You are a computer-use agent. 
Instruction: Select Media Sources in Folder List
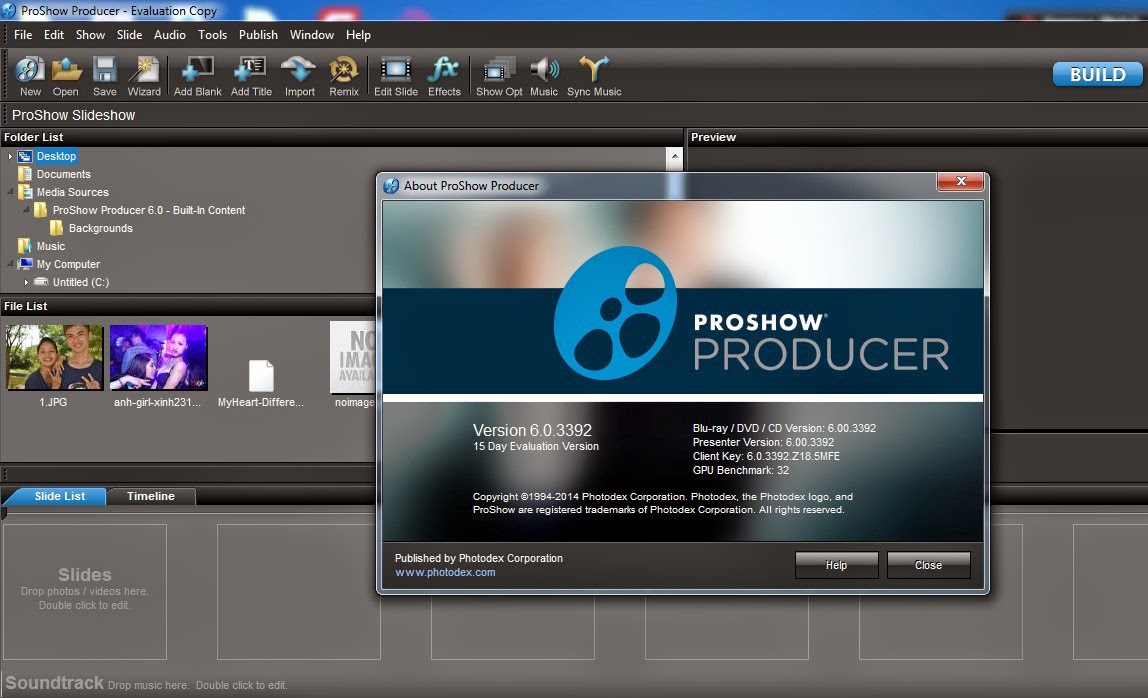[x=72, y=192]
